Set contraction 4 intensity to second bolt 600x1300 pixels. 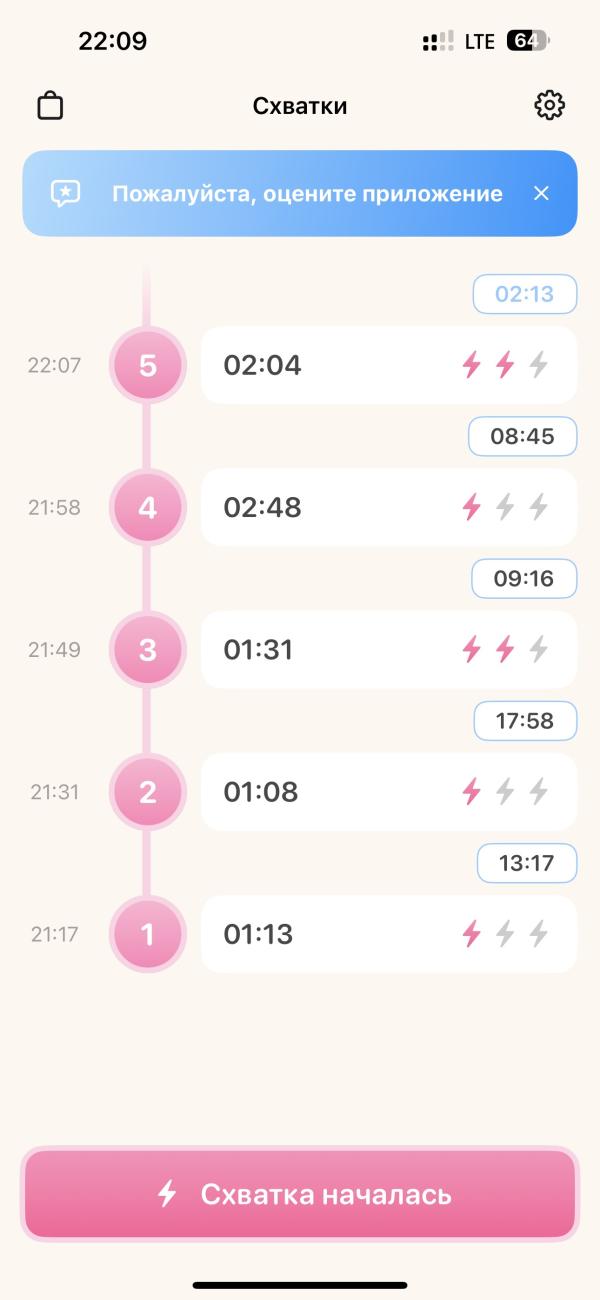505,507
